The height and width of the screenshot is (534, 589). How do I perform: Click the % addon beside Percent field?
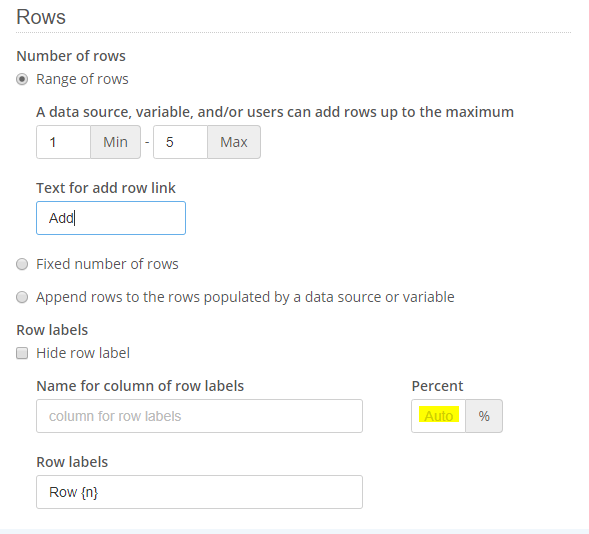(x=484, y=416)
